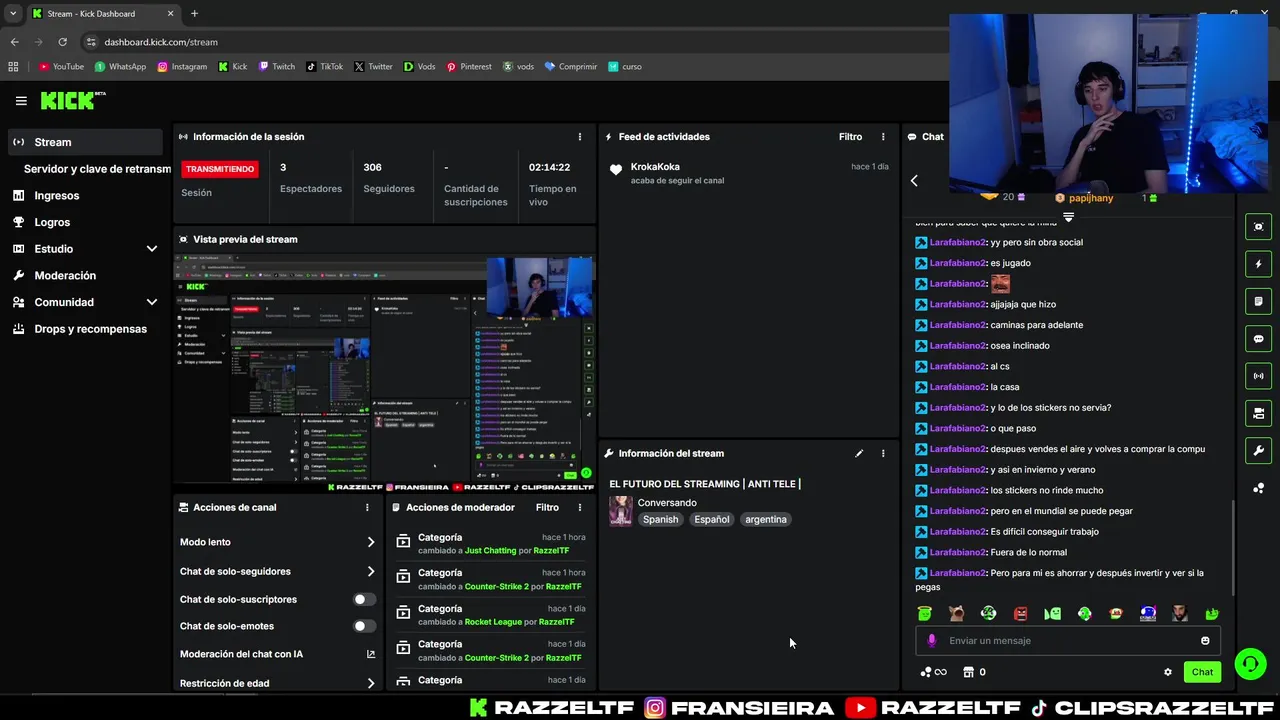1280x720 pixels.
Task: Expand the Restricción de edad options
Action: (370, 684)
